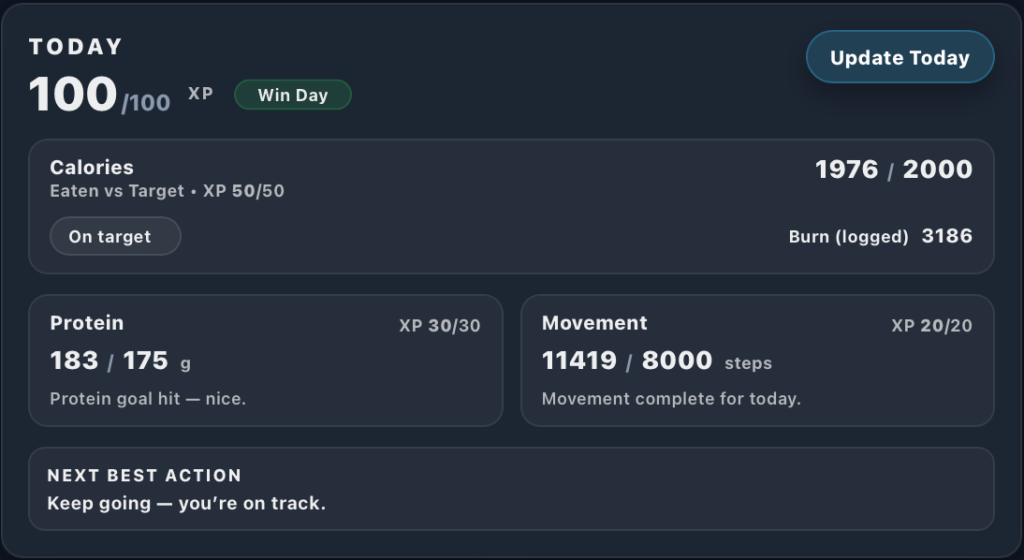Click the Next Best Action heading
This screenshot has width=1024, height=560.
pos(144,476)
